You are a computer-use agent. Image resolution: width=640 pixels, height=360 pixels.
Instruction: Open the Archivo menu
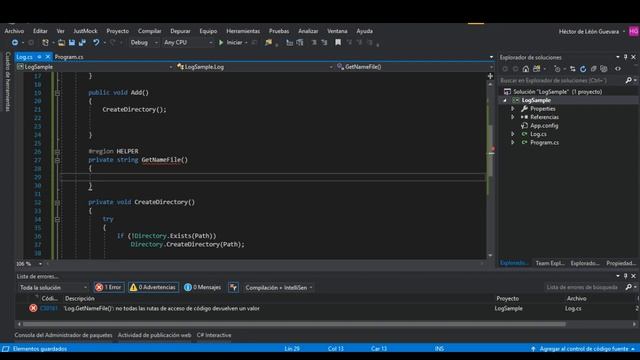[14, 31]
